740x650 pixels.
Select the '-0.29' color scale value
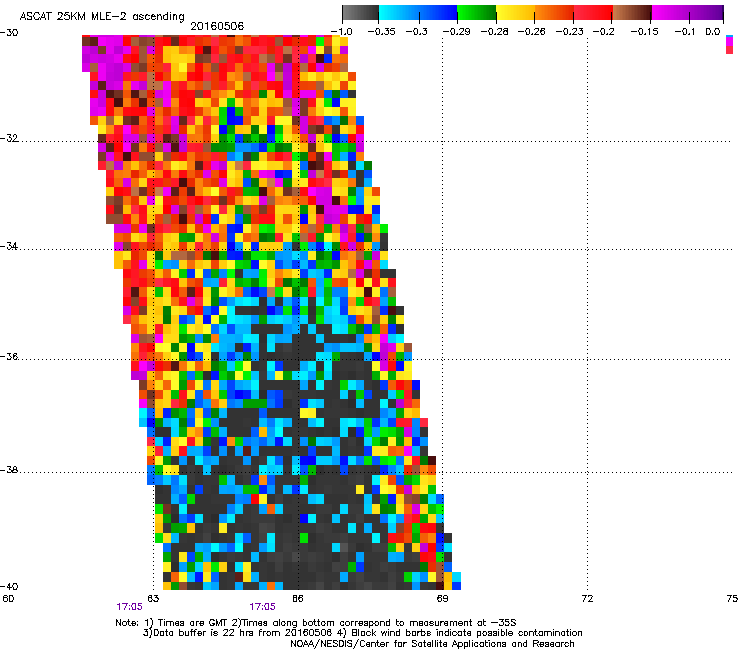pyautogui.click(x=456, y=32)
